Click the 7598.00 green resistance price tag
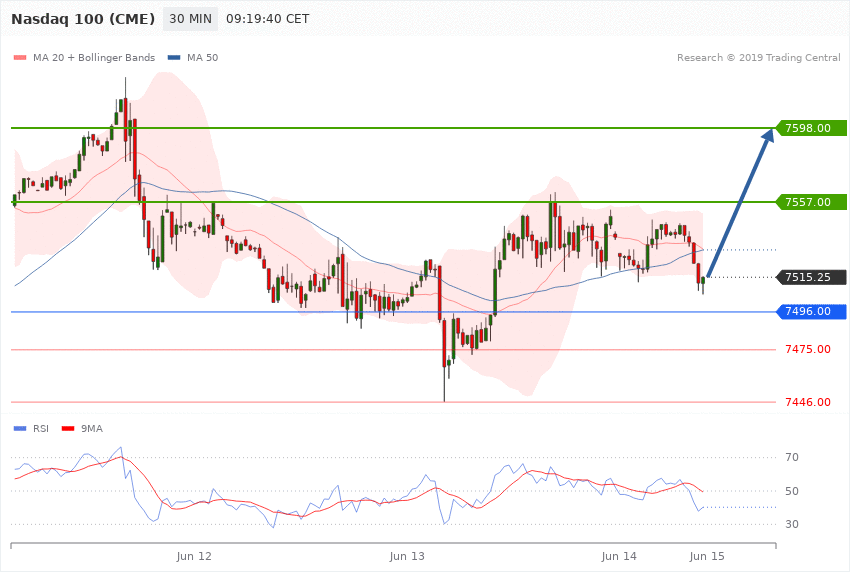Viewport: 850px width, 576px height. click(812, 128)
